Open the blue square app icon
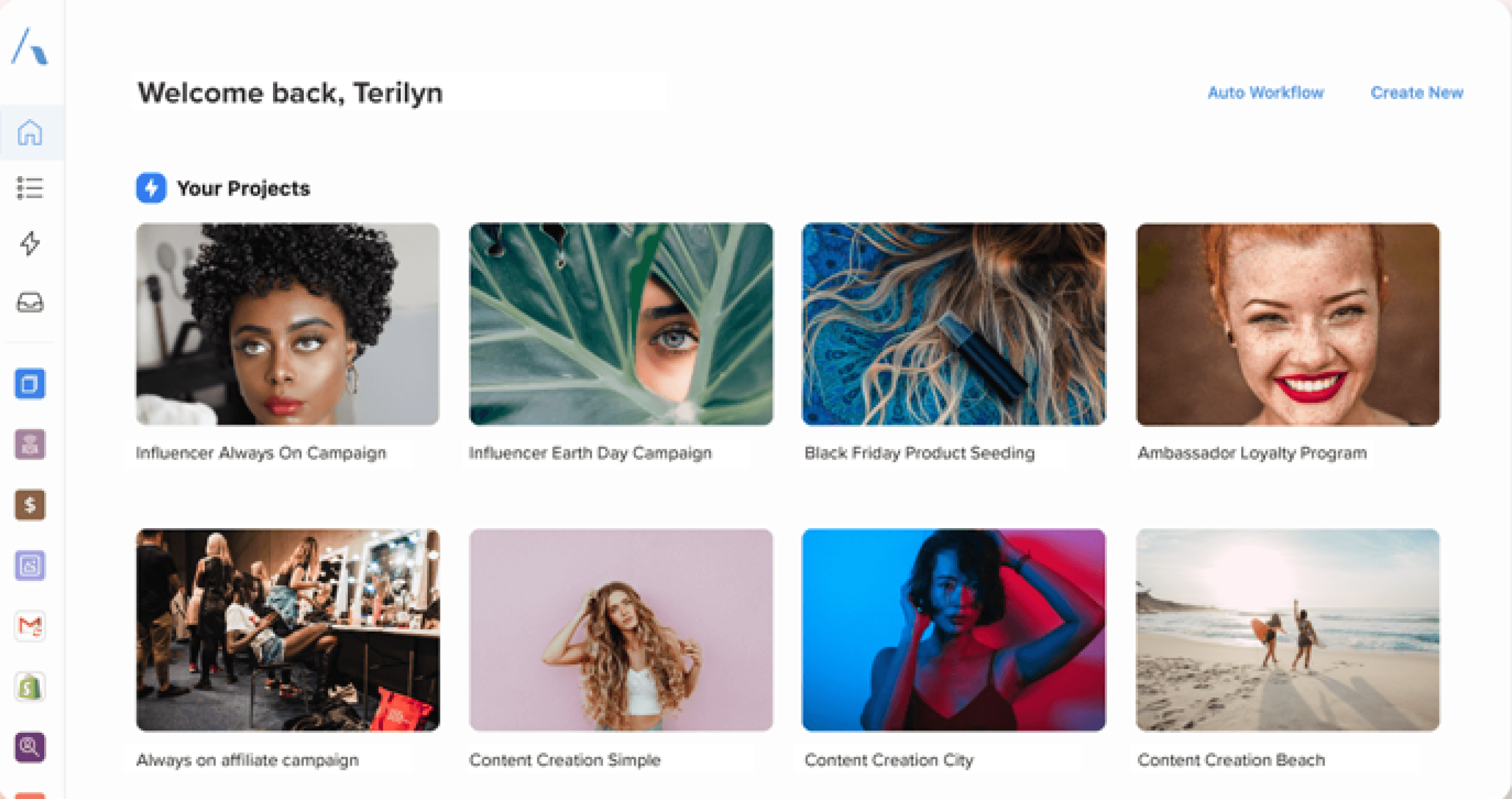Viewport: 1512px width, 799px height. pos(30,384)
